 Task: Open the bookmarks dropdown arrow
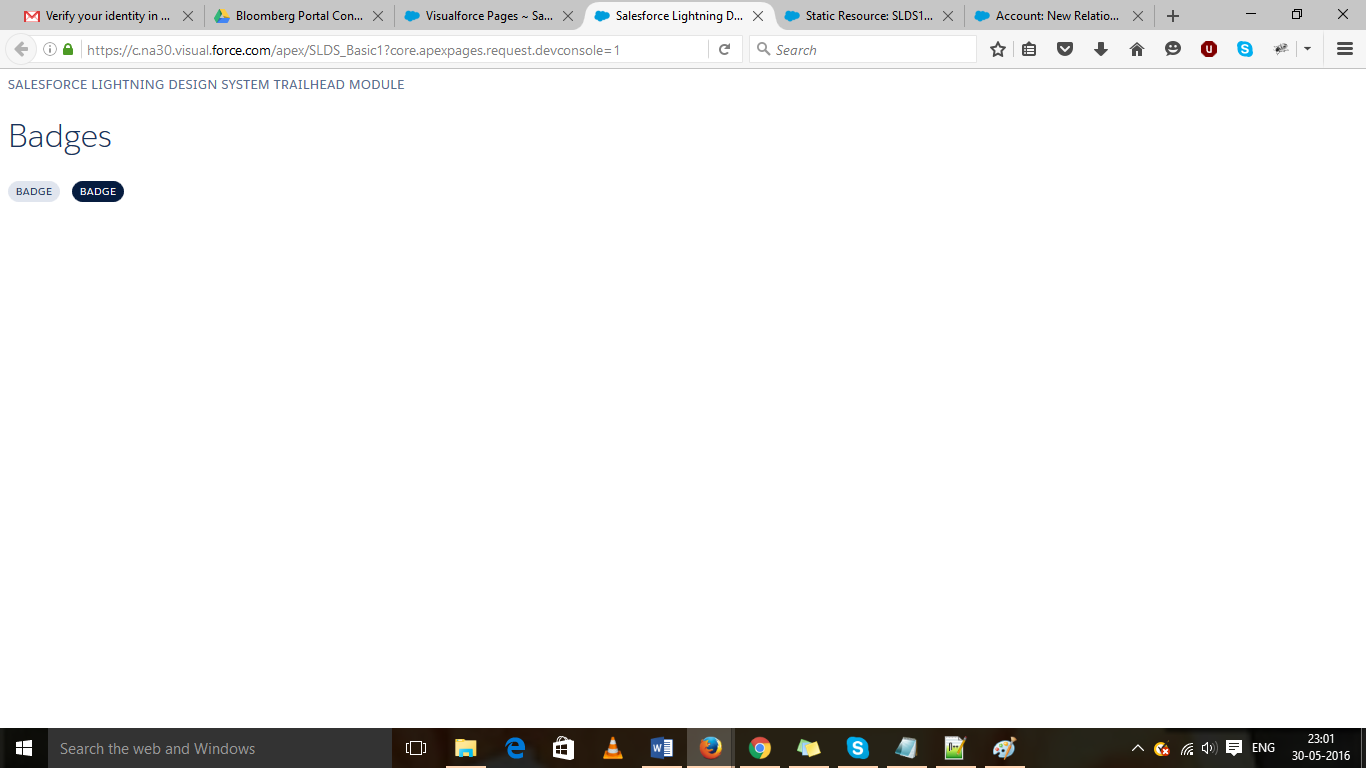coord(1306,48)
